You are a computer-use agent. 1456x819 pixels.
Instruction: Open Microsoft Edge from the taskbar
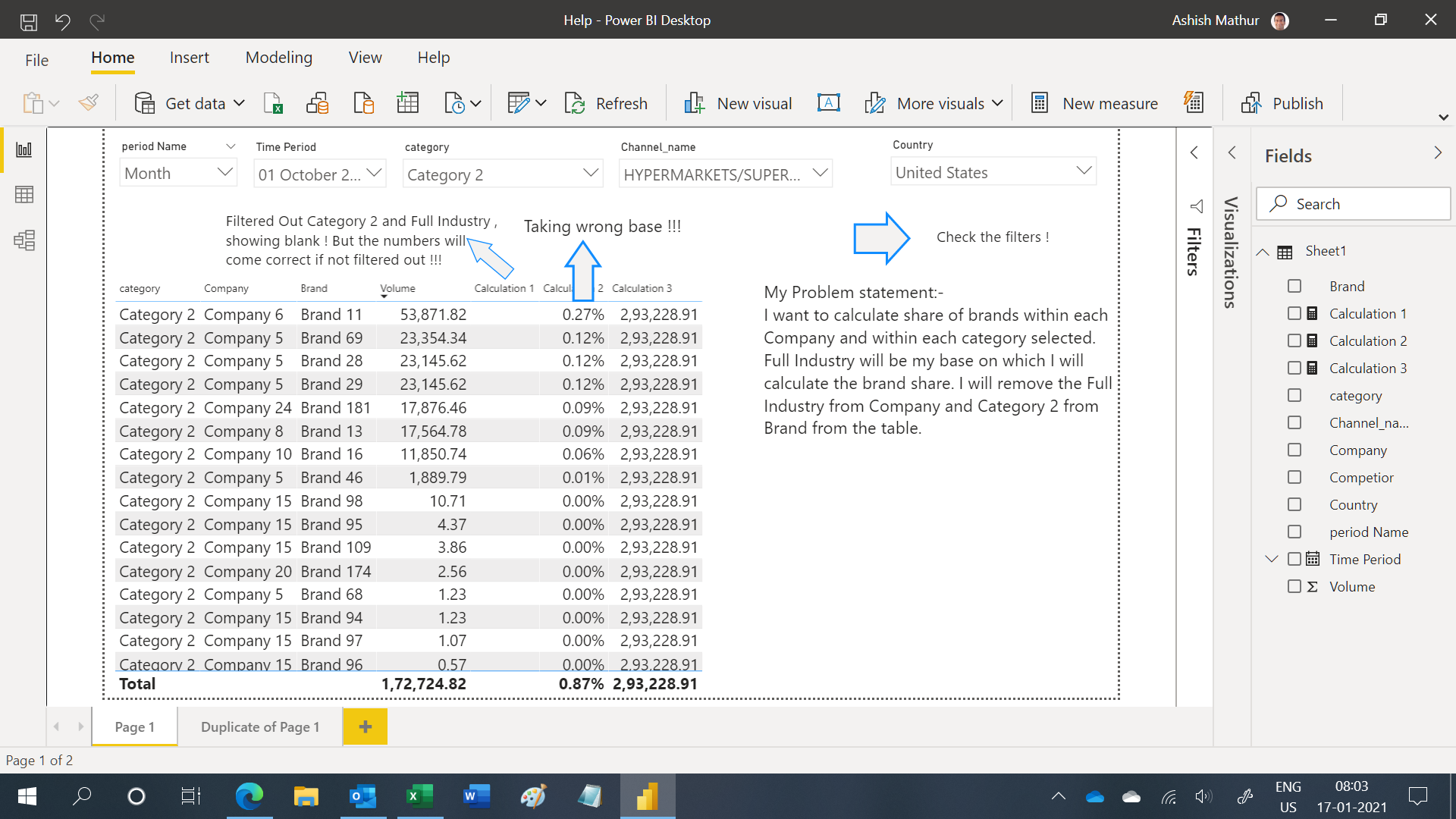[x=249, y=796]
